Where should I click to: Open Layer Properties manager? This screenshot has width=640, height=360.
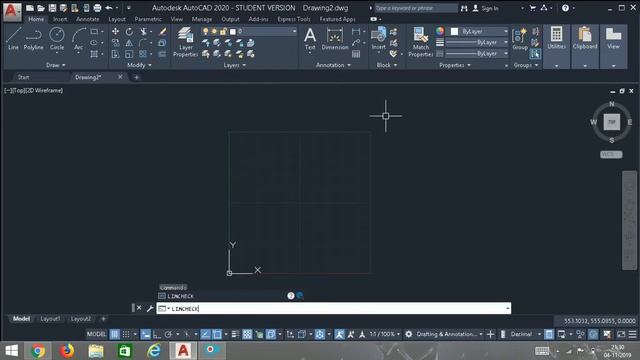point(186,42)
